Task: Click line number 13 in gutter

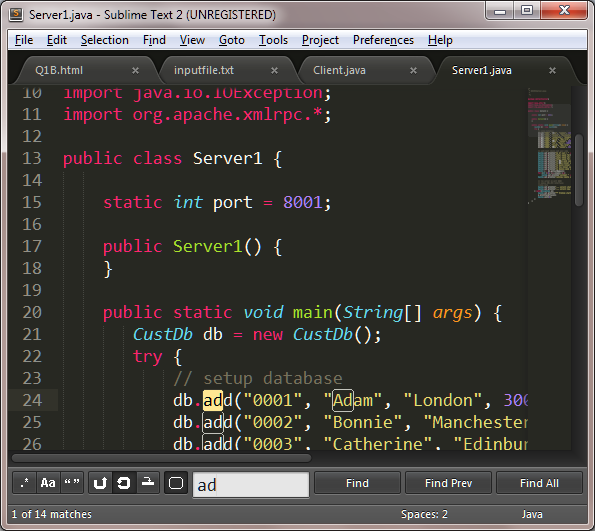Action: (32, 158)
